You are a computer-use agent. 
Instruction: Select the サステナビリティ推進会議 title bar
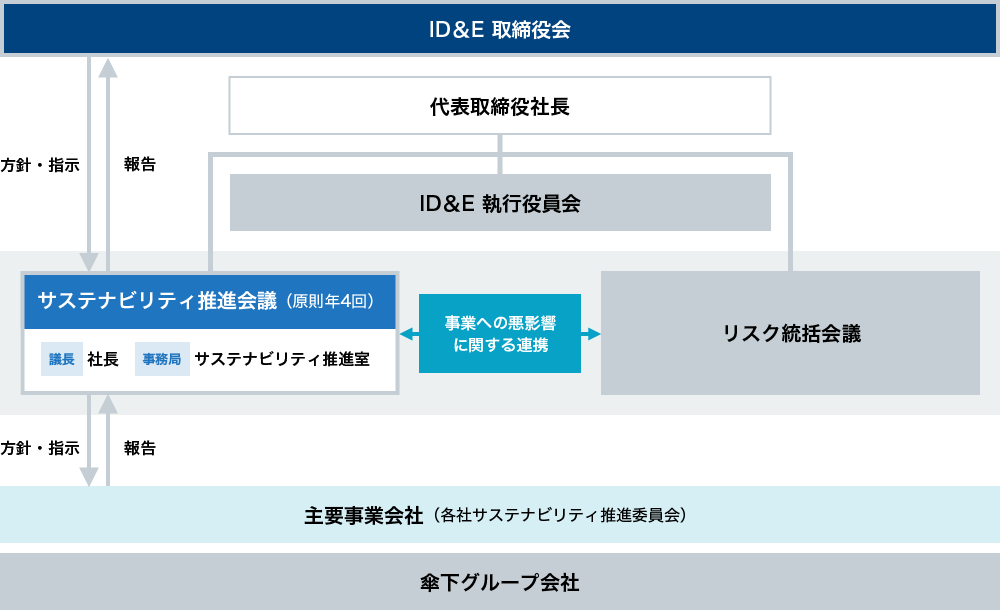tap(210, 302)
